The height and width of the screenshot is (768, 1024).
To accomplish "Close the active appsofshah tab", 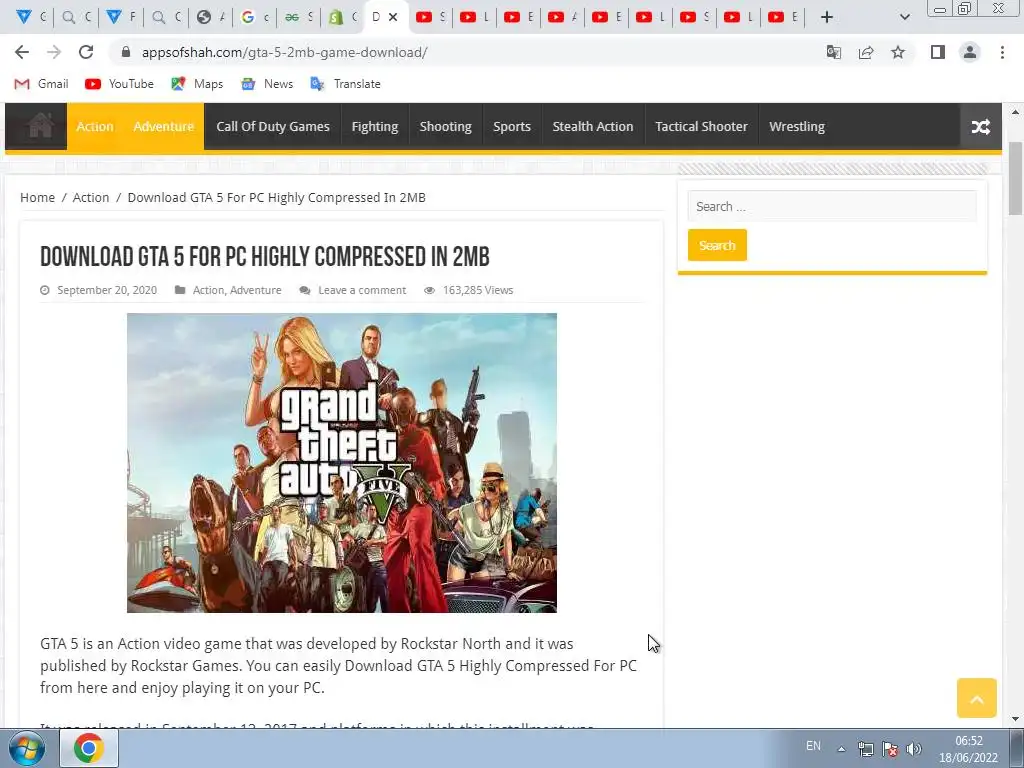I will click(393, 17).
